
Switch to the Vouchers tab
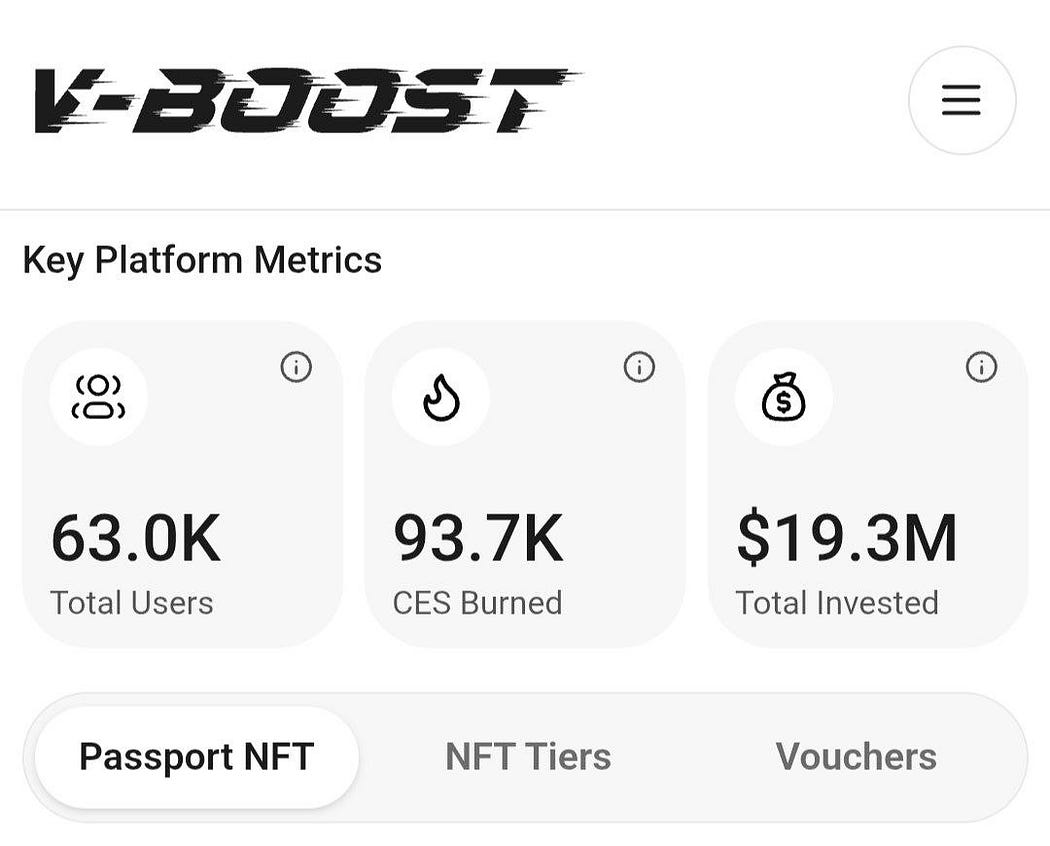(x=856, y=757)
